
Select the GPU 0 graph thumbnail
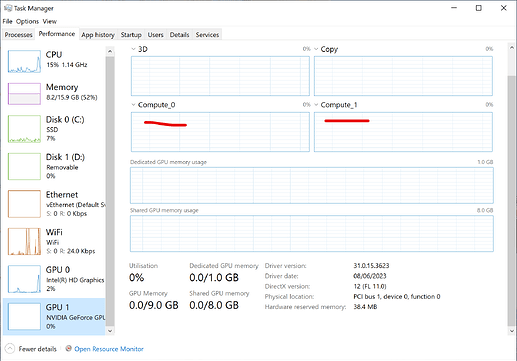tap(24, 279)
